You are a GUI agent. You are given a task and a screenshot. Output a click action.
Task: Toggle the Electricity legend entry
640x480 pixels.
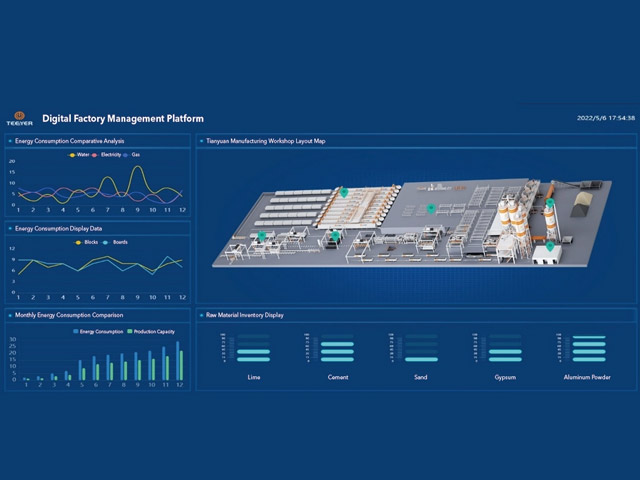tap(107, 155)
